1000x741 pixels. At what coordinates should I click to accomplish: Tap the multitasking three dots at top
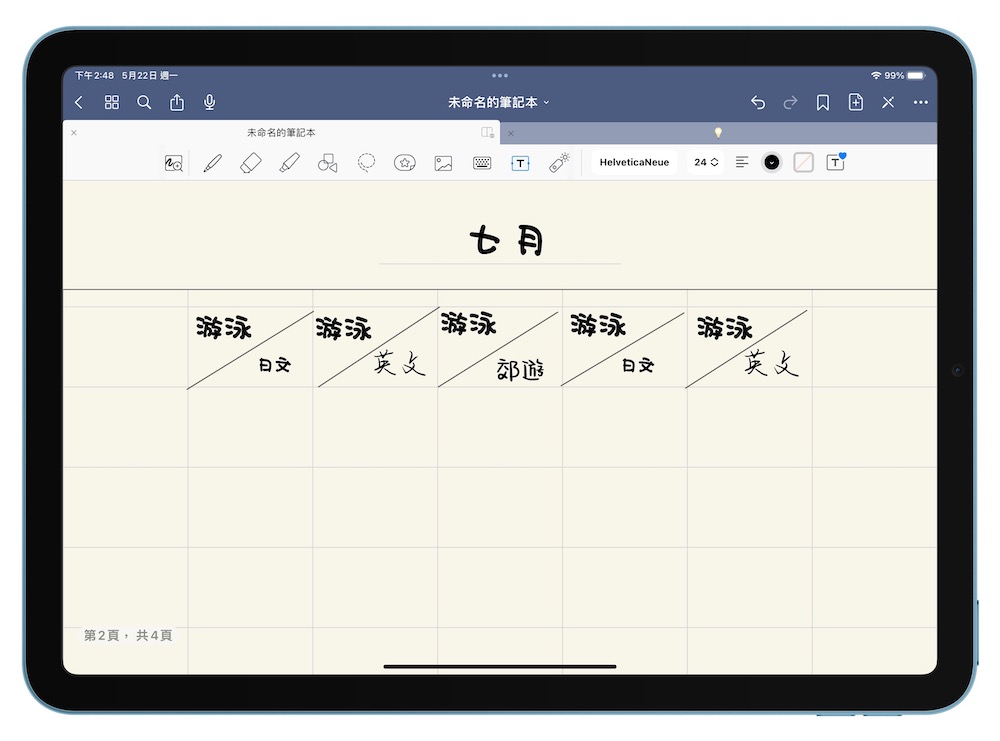(x=499, y=75)
